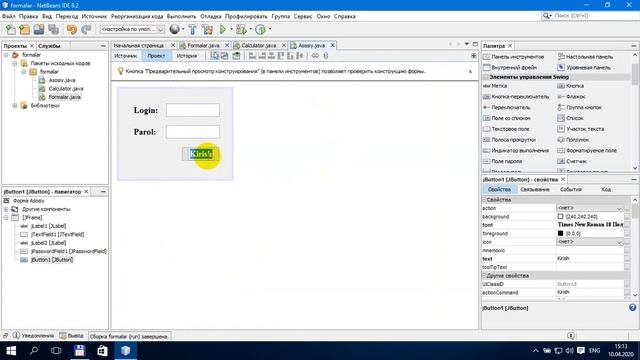Click the Debug Project toolbar icon
640x360 pixels.
(x=241, y=29)
